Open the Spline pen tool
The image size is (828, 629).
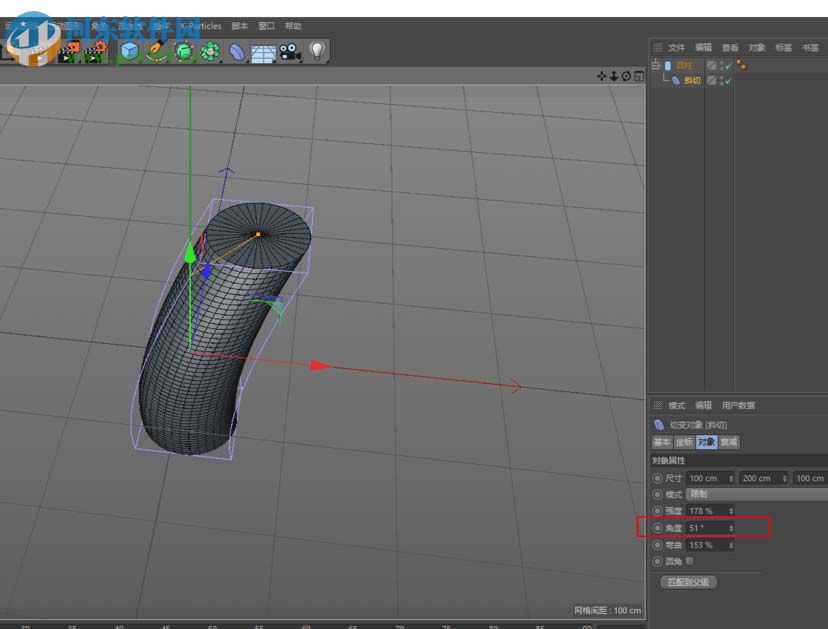click(x=154, y=52)
